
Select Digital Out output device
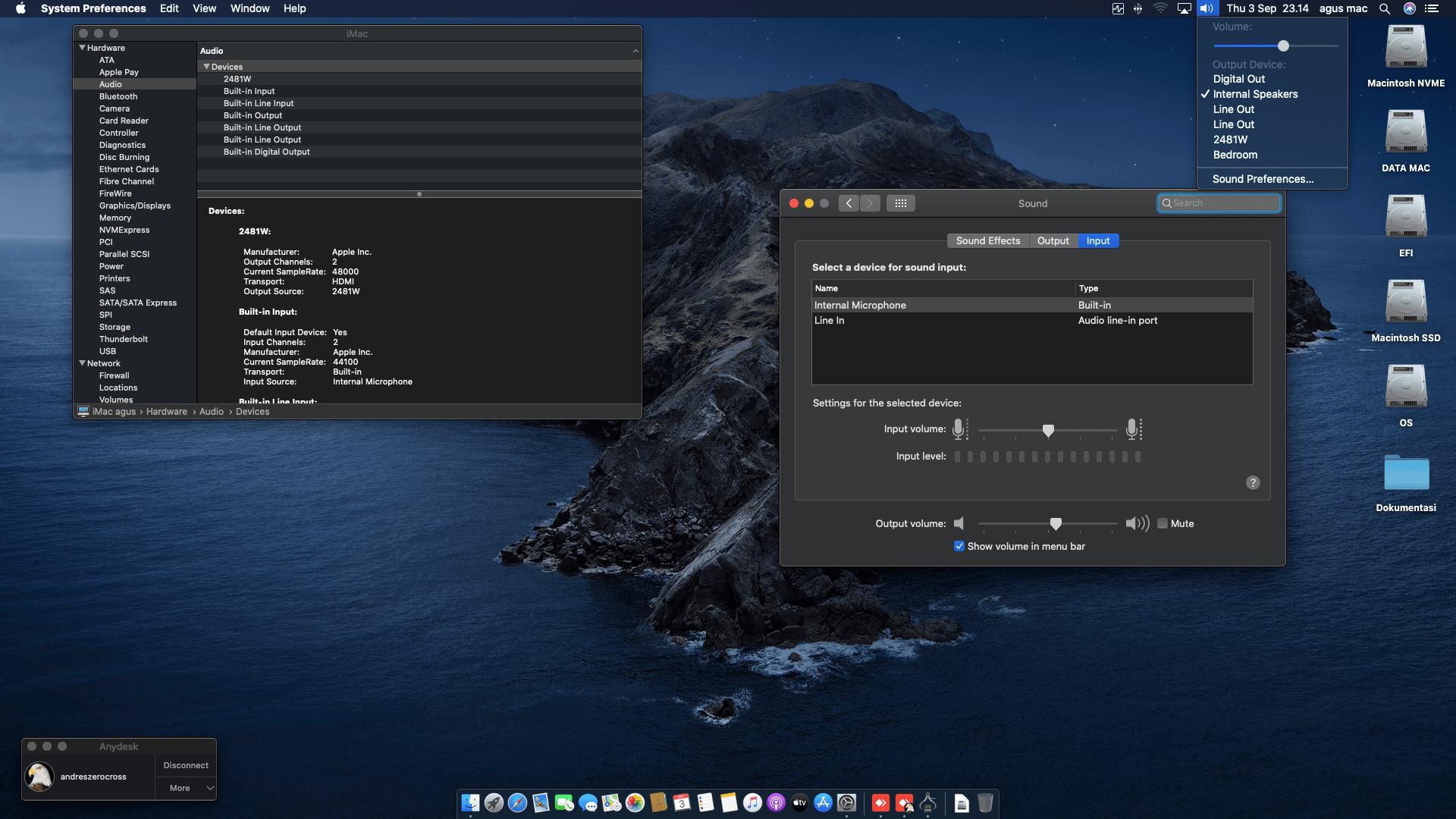(1238, 79)
